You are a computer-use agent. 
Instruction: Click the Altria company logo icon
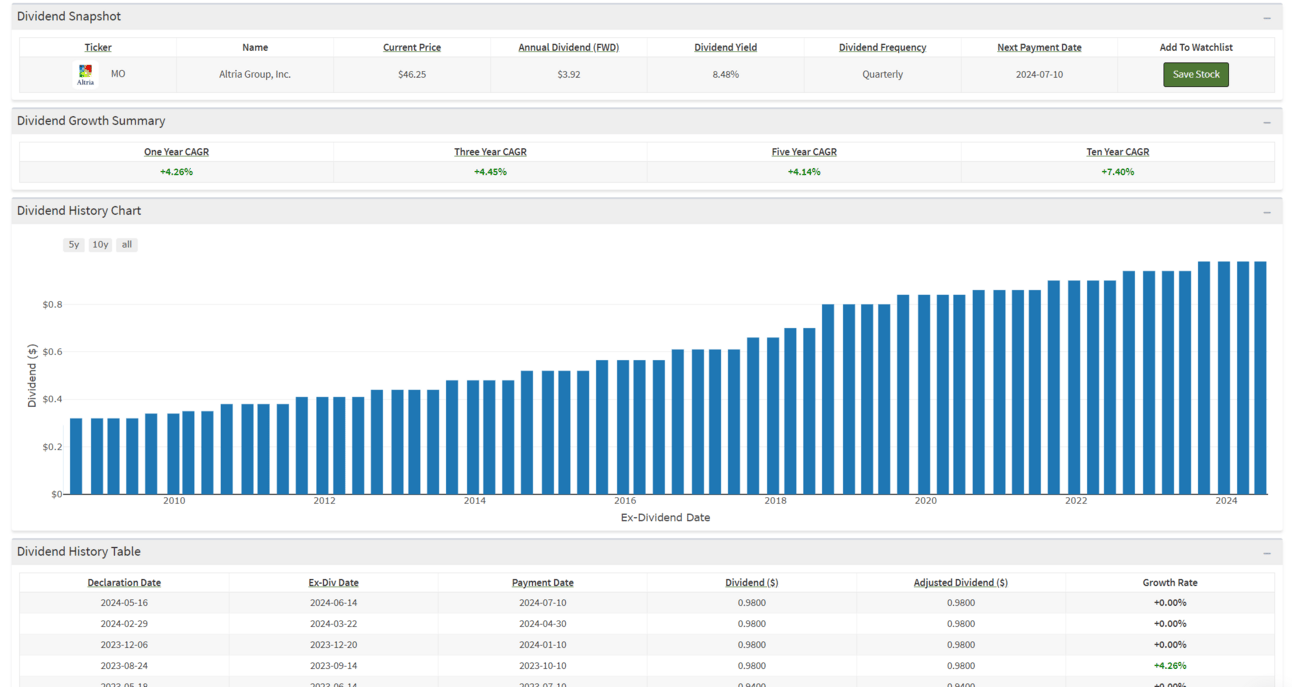(x=86, y=75)
